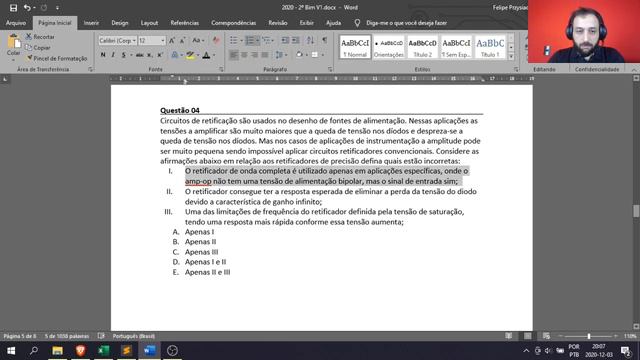Image resolution: width=640 pixels, height=360 pixels.
Task: Click Copiar in the clipboard group
Action: (38, 47)
